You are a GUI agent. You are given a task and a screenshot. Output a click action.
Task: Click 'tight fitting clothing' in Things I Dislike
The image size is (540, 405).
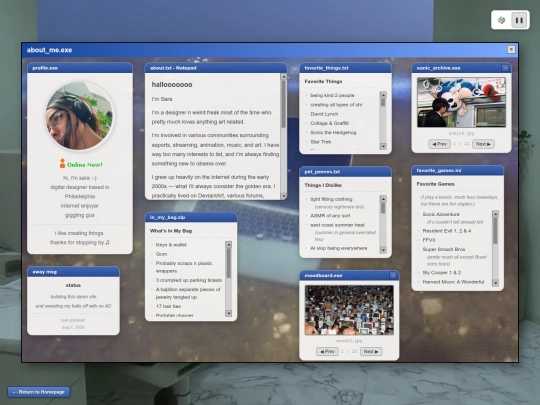(331, 199)
